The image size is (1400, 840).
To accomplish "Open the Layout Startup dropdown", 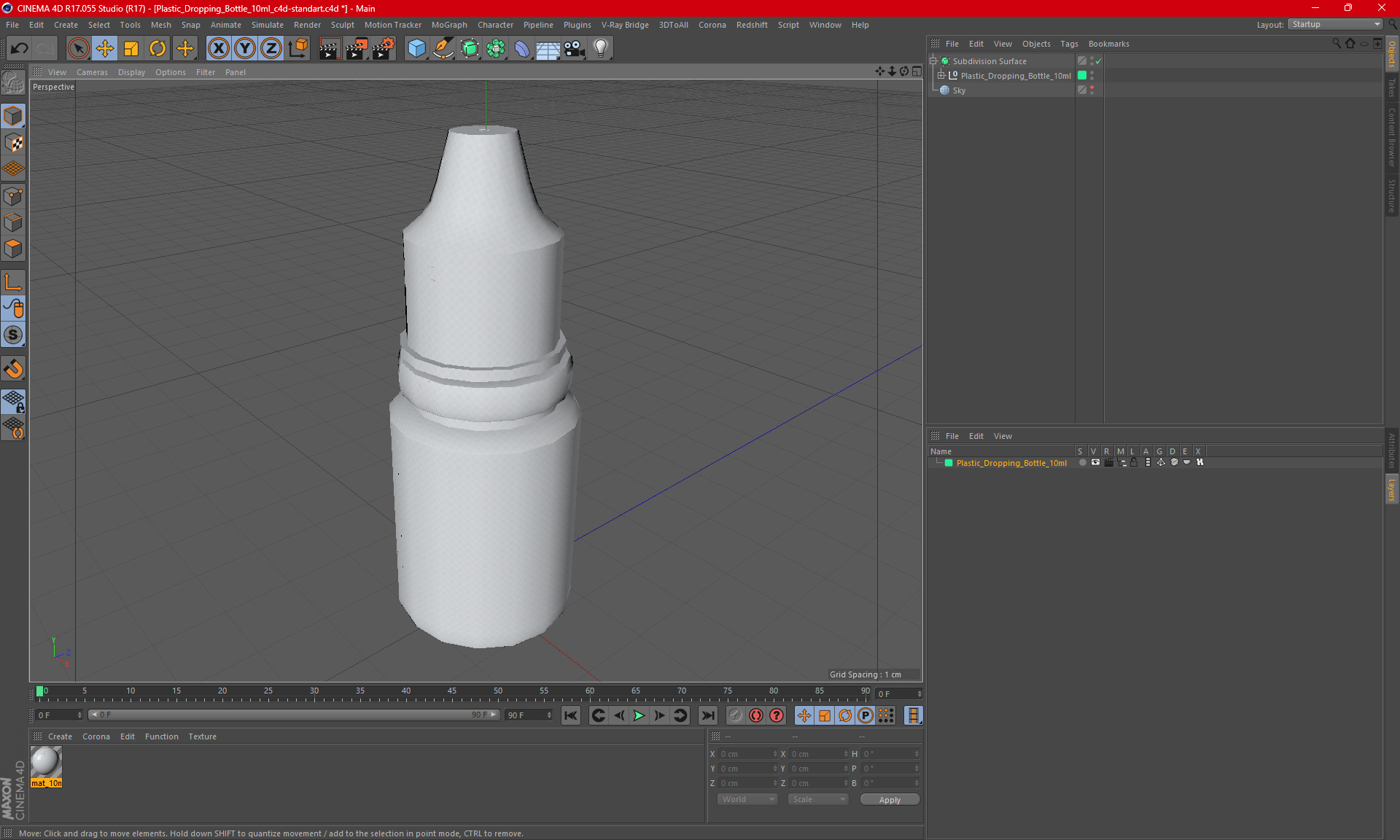I will click(1335, 24).
